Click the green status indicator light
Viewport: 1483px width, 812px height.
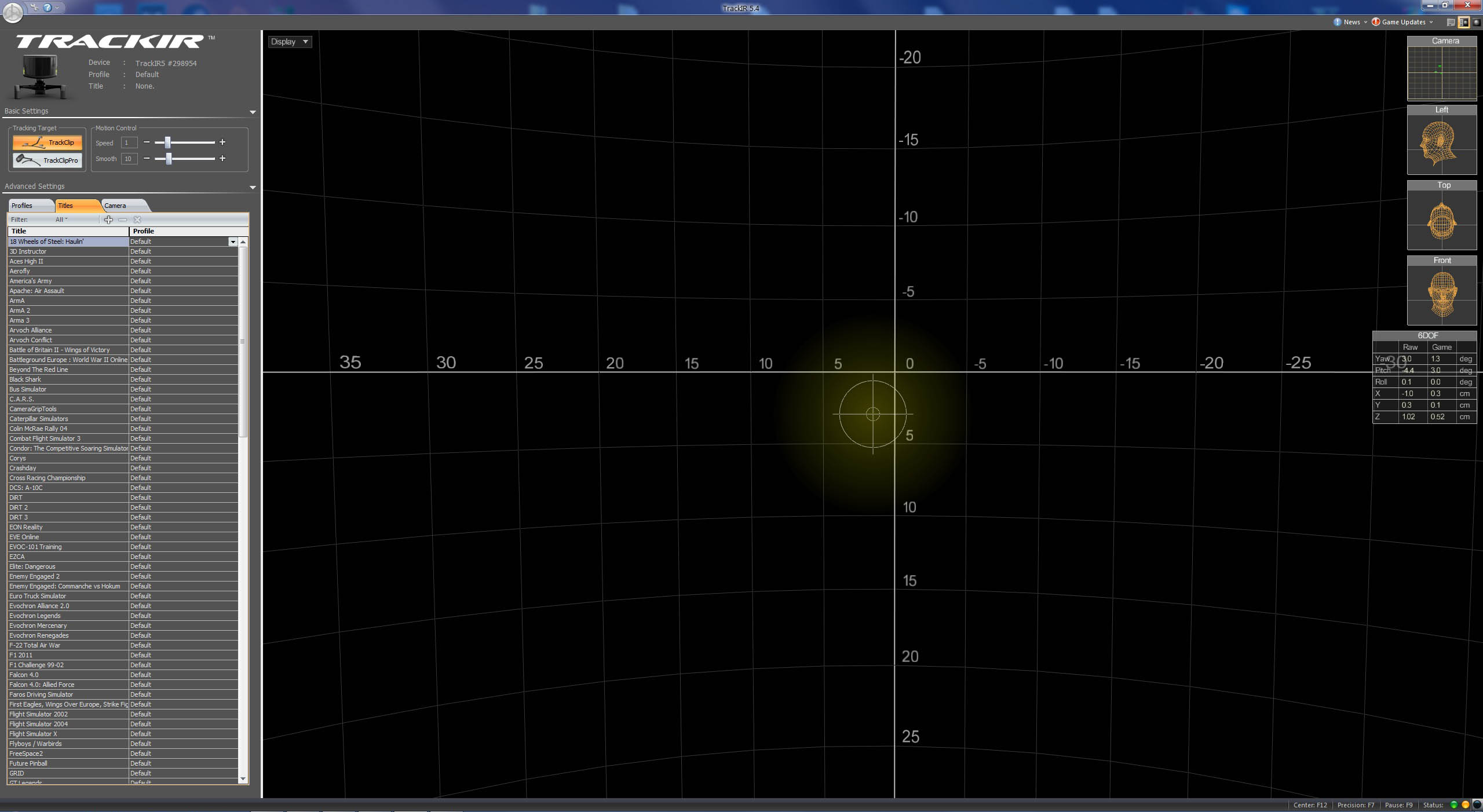tap(1453, 805)
